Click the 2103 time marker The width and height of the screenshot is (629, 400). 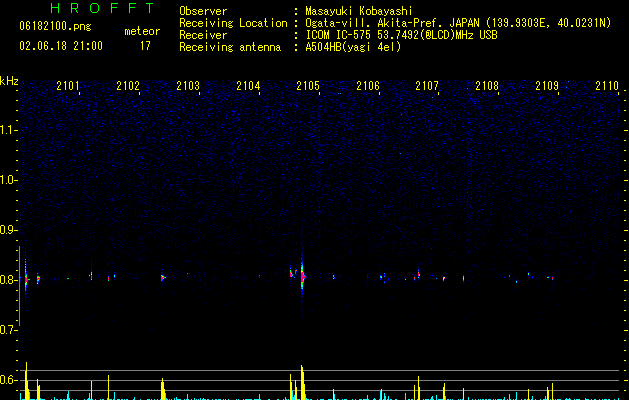coord(188,86)
